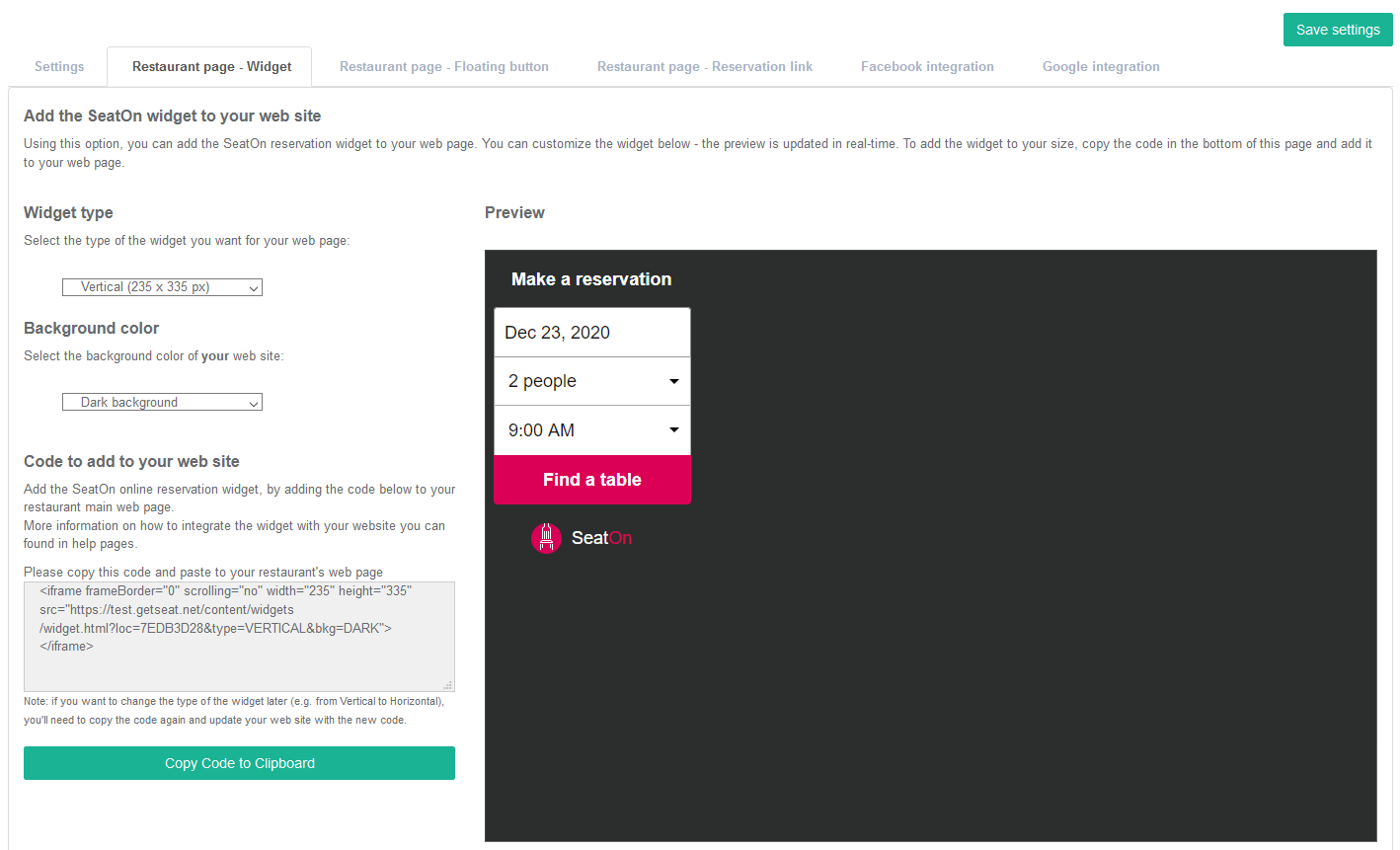
Task: Expand the 2 people selector in preview
Action: click(x=592, y=381)
